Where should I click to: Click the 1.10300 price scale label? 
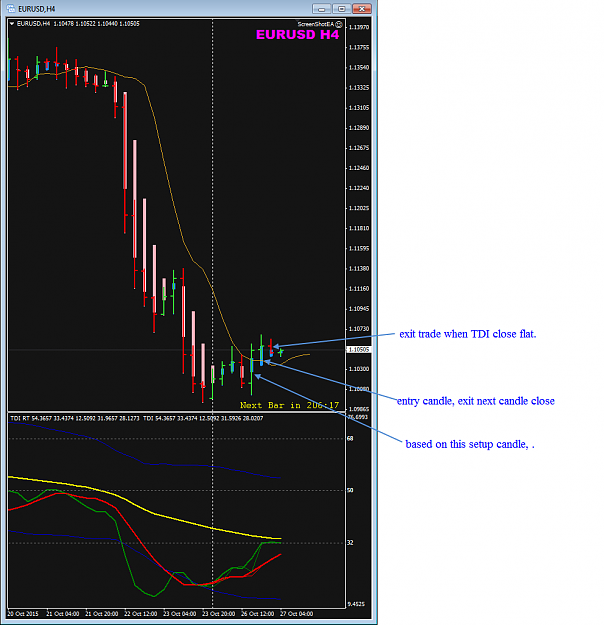point(359,369)
